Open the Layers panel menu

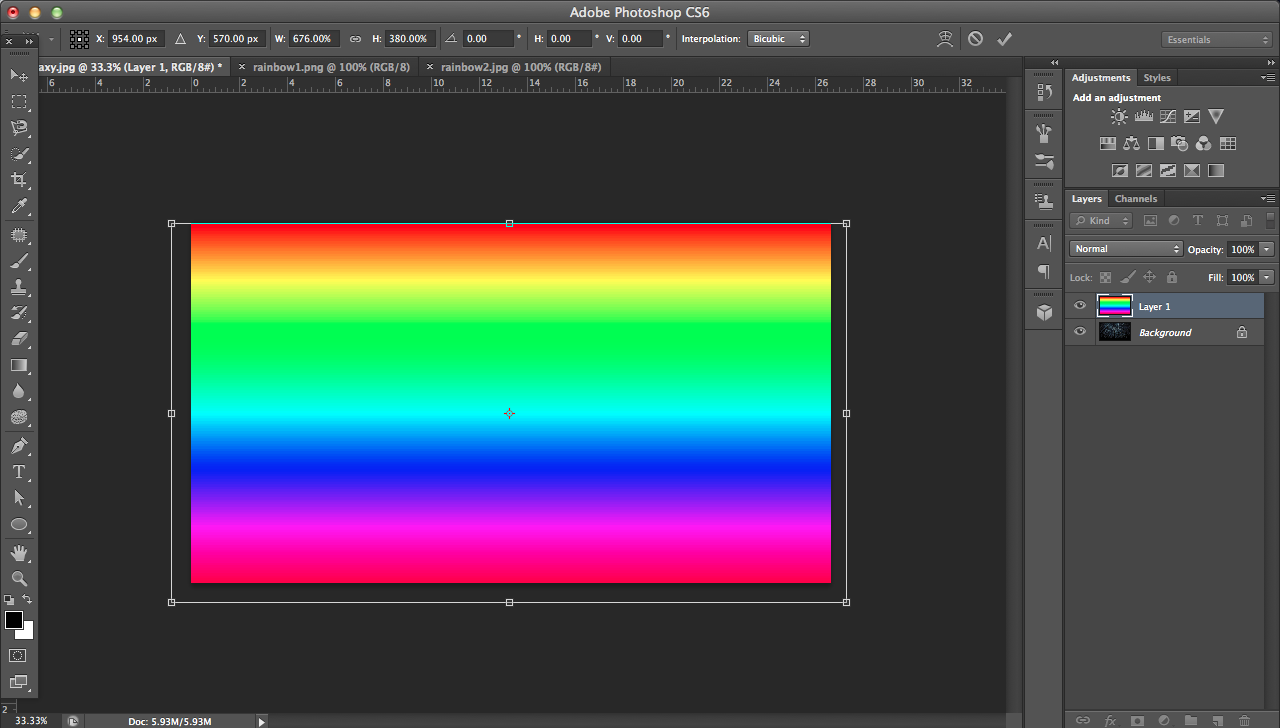click(x=1268, y=198)
